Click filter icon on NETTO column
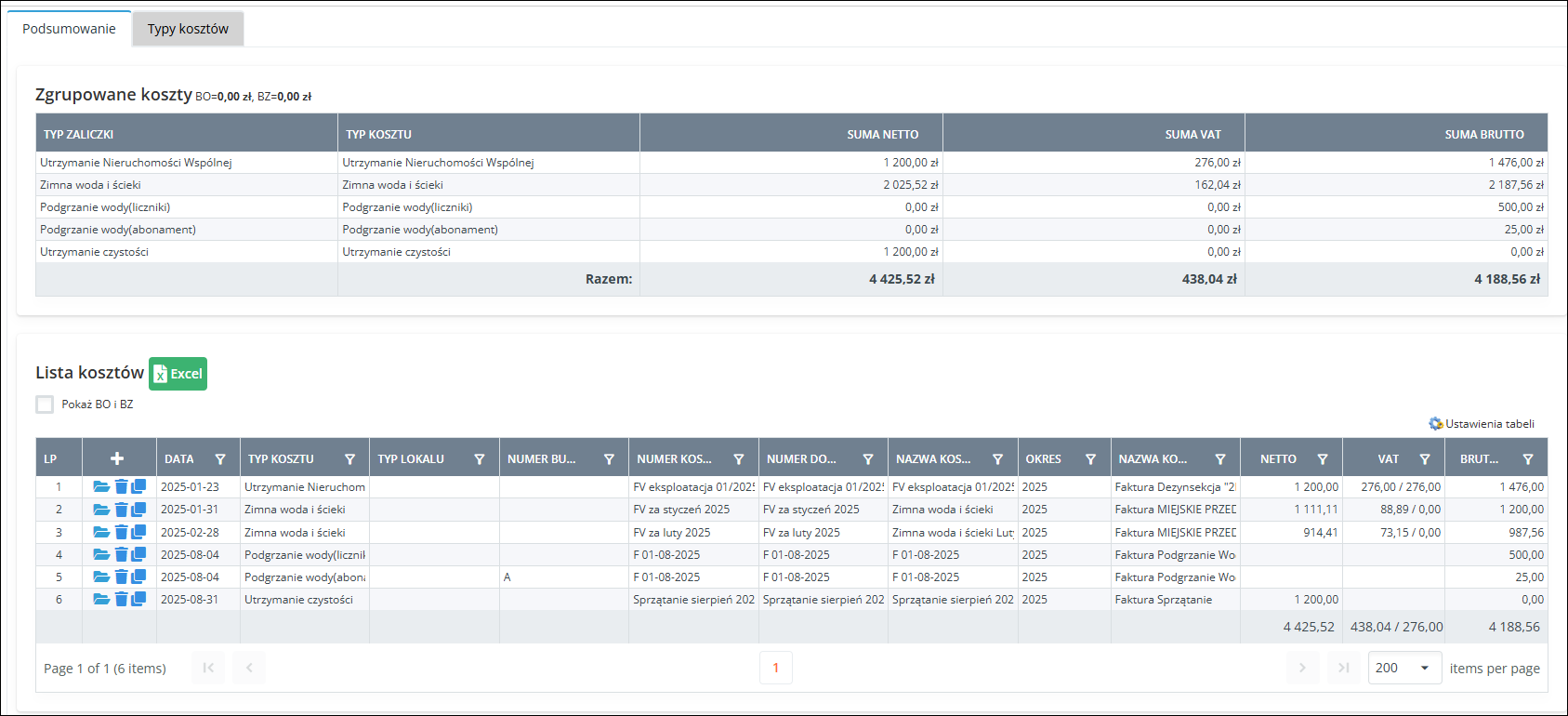1568x716 pixels. 1322,459
